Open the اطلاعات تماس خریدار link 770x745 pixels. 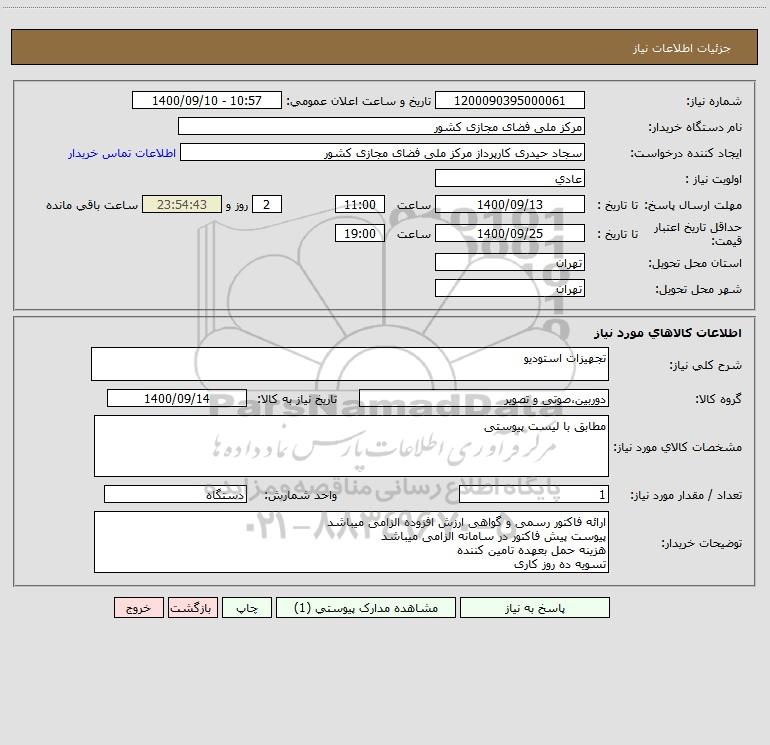(122, 153)
